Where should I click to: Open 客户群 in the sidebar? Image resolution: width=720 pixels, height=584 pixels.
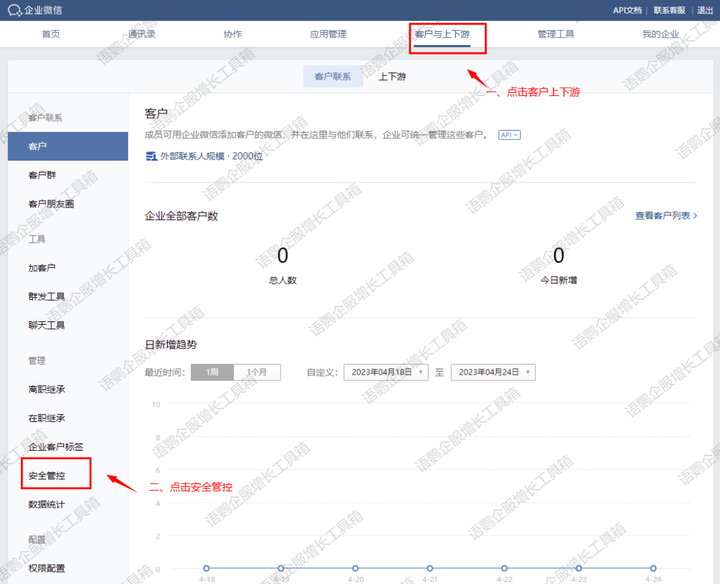point(43,176)
